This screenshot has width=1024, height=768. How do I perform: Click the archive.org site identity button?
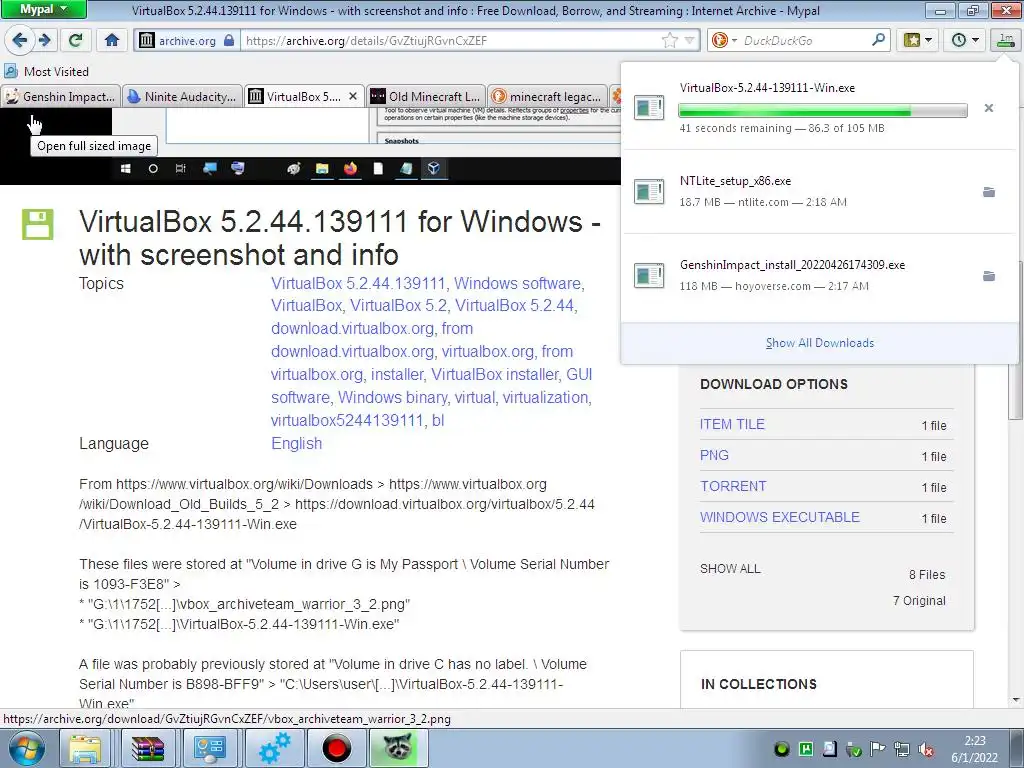186,40
